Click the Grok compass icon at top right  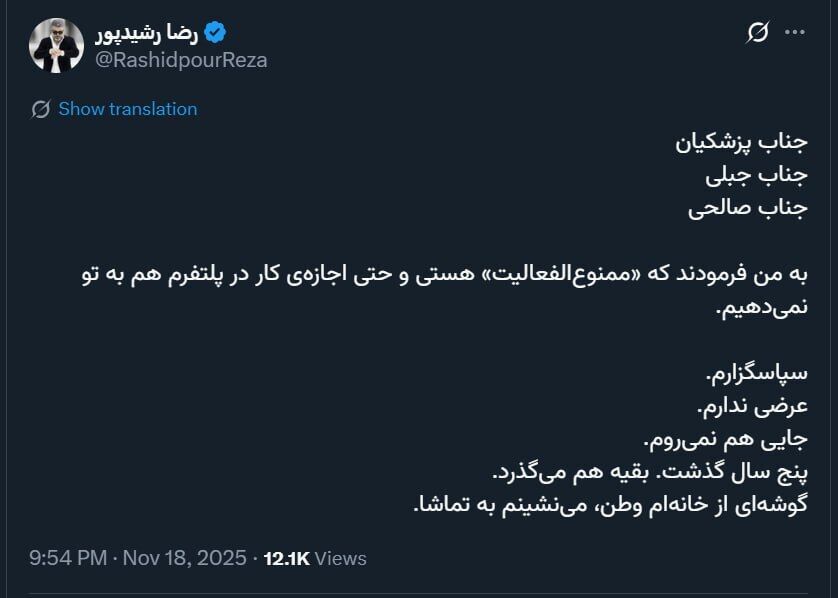757,33
